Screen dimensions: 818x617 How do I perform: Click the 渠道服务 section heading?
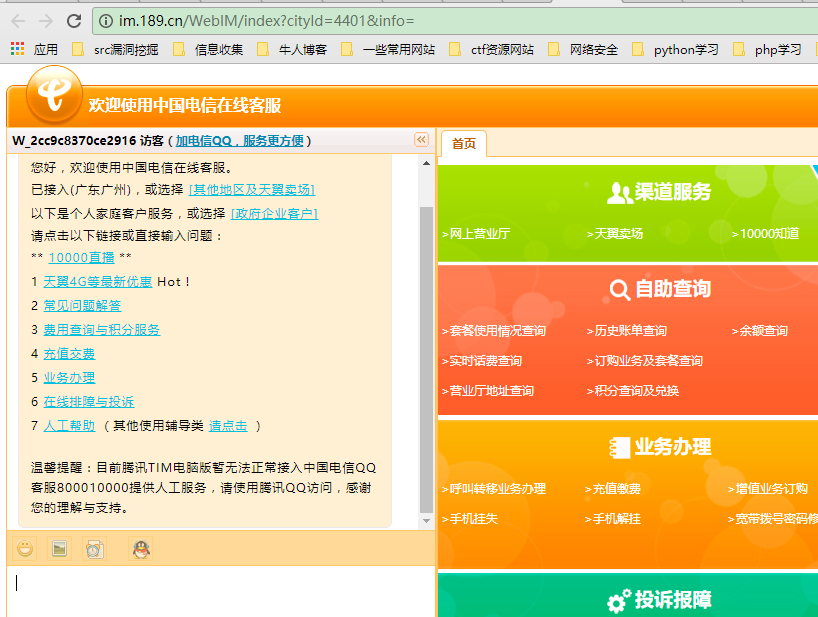pos(659,192)
